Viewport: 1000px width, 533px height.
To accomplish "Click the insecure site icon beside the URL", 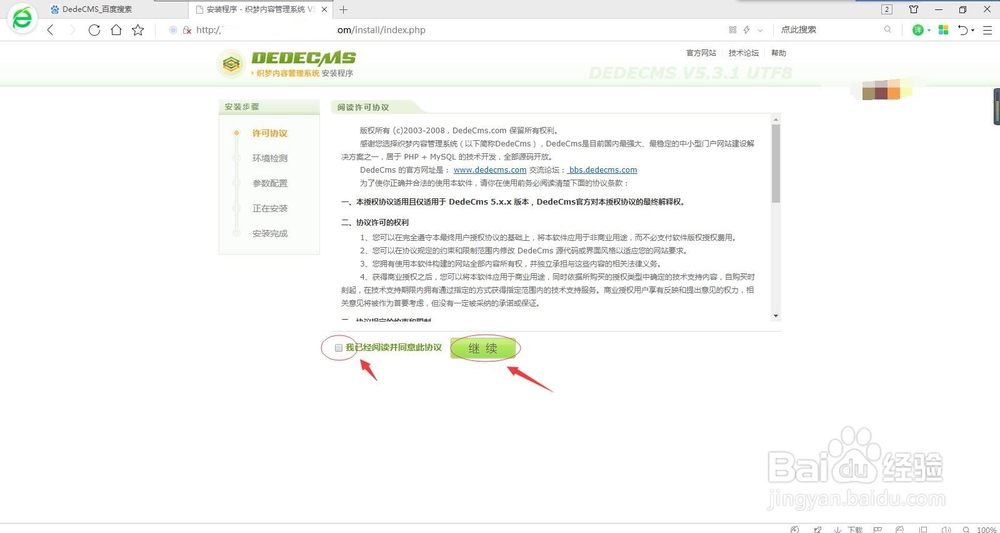I will [188, 30].
